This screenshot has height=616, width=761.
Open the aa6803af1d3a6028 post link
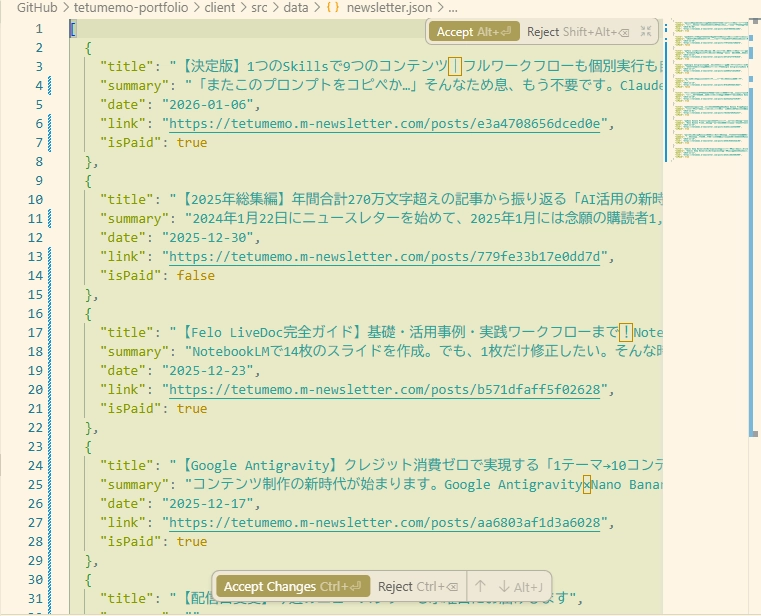click(384, 522)
